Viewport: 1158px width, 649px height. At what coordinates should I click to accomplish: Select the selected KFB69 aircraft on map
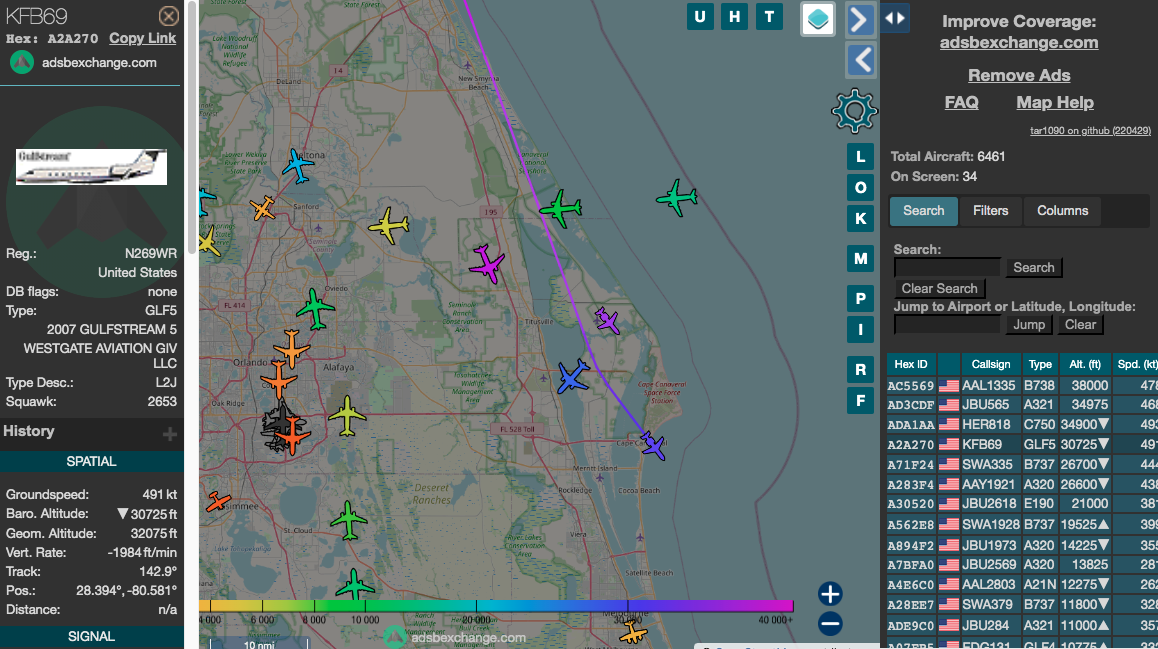[x=653, y=445]
